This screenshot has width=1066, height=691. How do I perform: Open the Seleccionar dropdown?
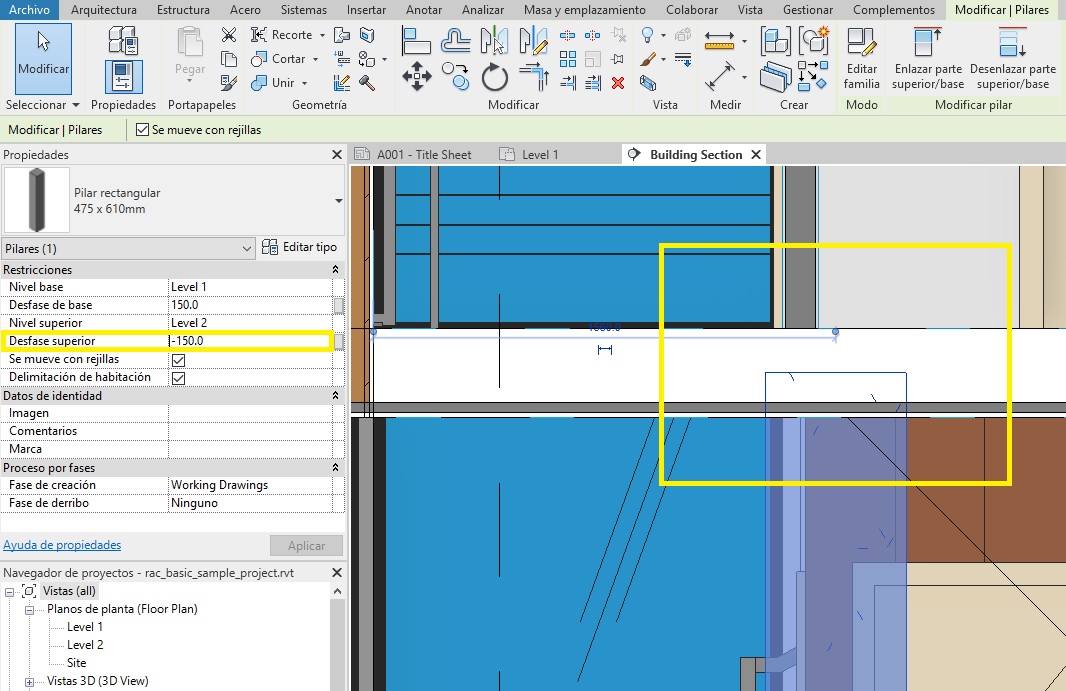pyautogui.click(x=42, y=105)
